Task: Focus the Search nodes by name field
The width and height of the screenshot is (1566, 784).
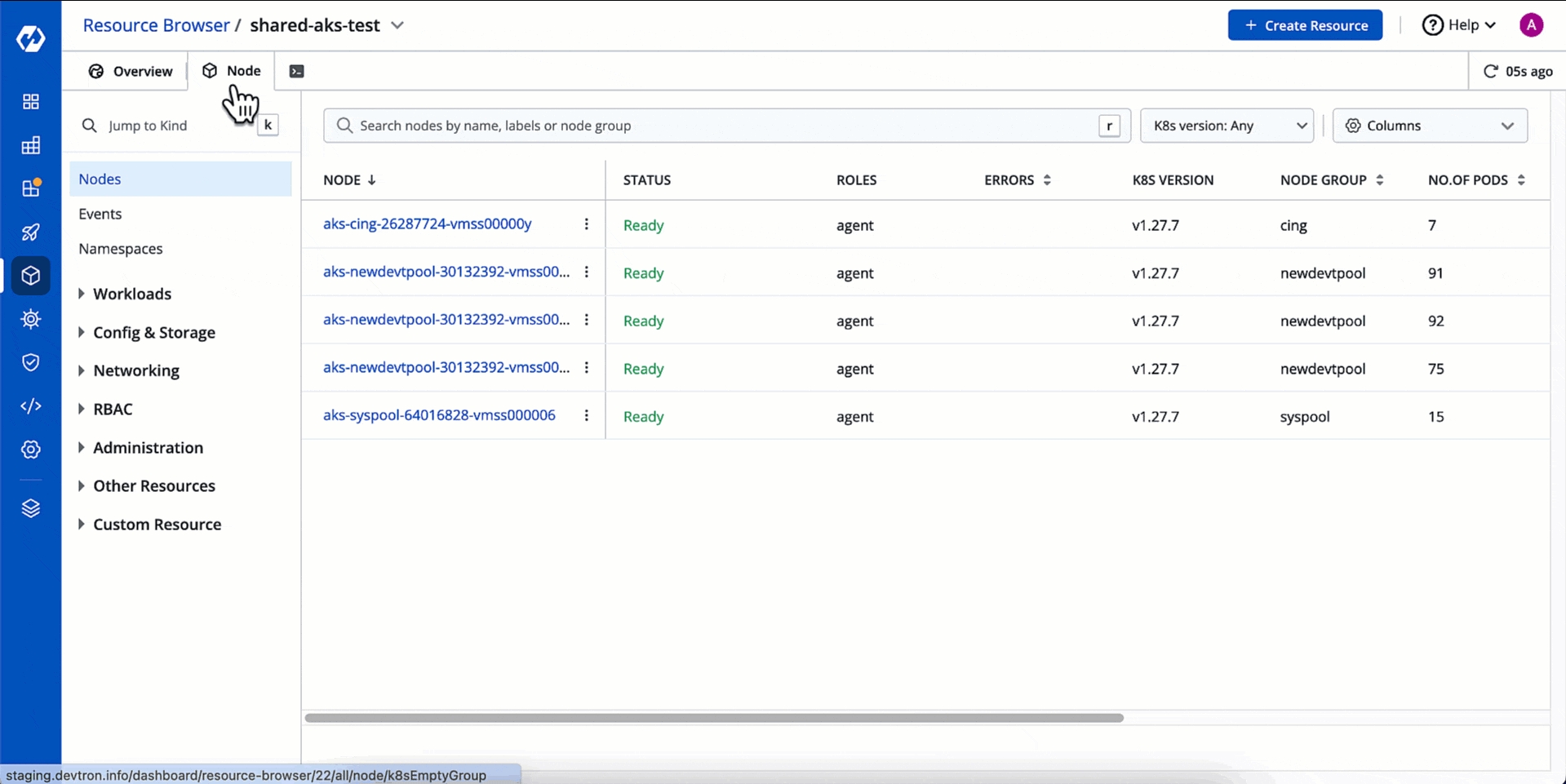Action: 726,126
